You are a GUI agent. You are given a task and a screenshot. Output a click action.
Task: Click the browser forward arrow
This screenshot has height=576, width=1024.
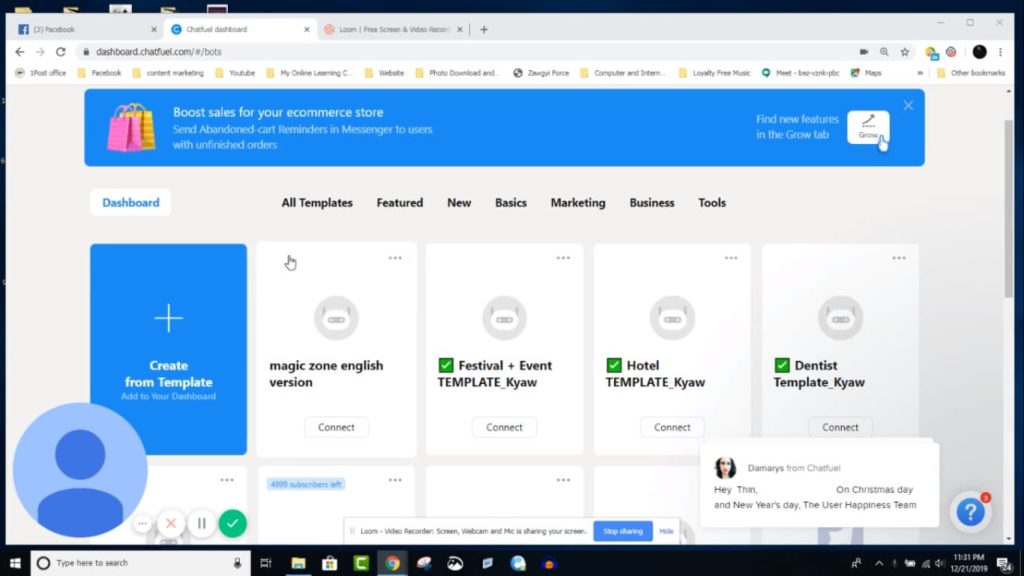(40, 52)
